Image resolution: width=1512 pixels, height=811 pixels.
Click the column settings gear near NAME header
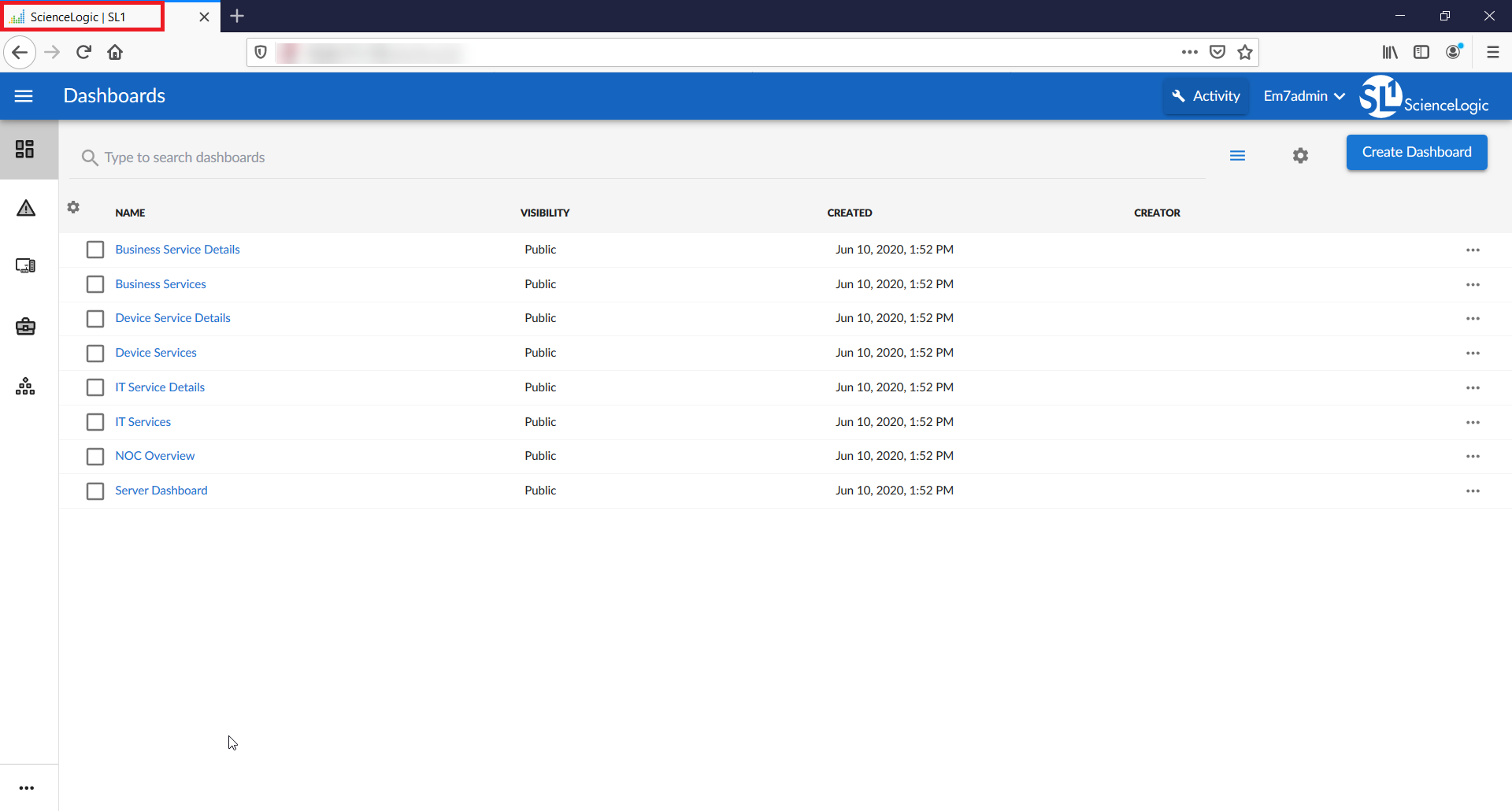click(x=73, y=207)
